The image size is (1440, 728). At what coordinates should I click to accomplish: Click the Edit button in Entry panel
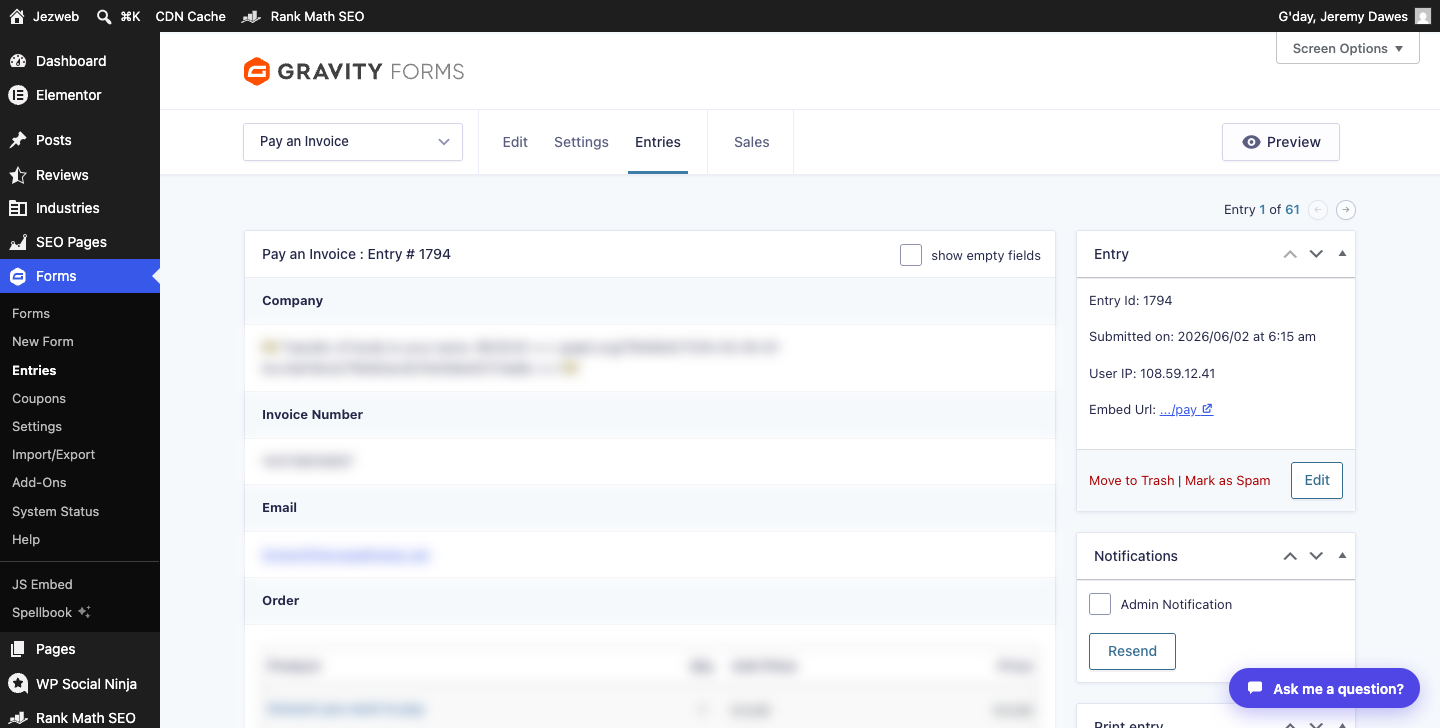coord(1317,480)
